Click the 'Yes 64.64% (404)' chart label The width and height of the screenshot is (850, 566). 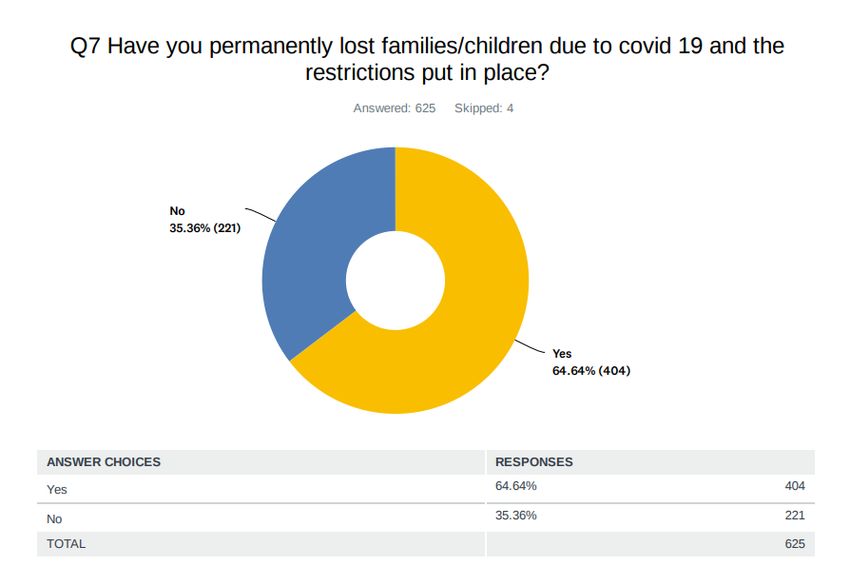(591, 362)
